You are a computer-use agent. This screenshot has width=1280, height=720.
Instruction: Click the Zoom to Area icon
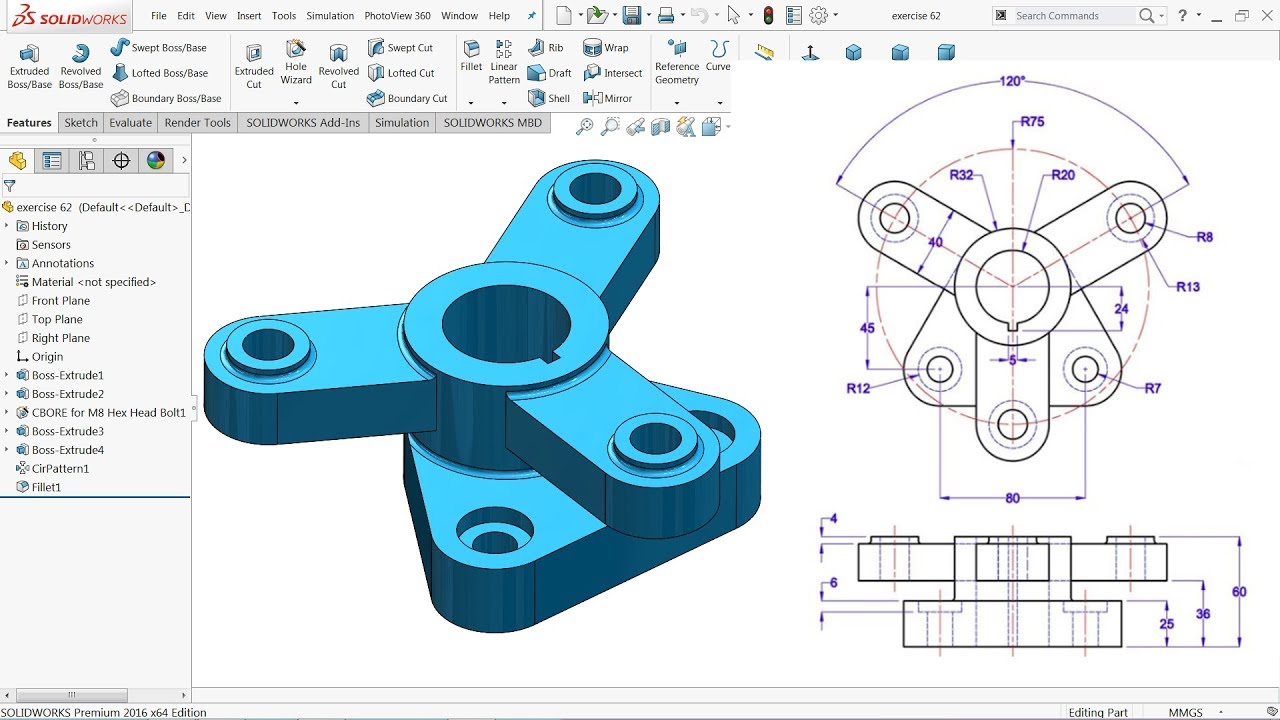[610, 127]
